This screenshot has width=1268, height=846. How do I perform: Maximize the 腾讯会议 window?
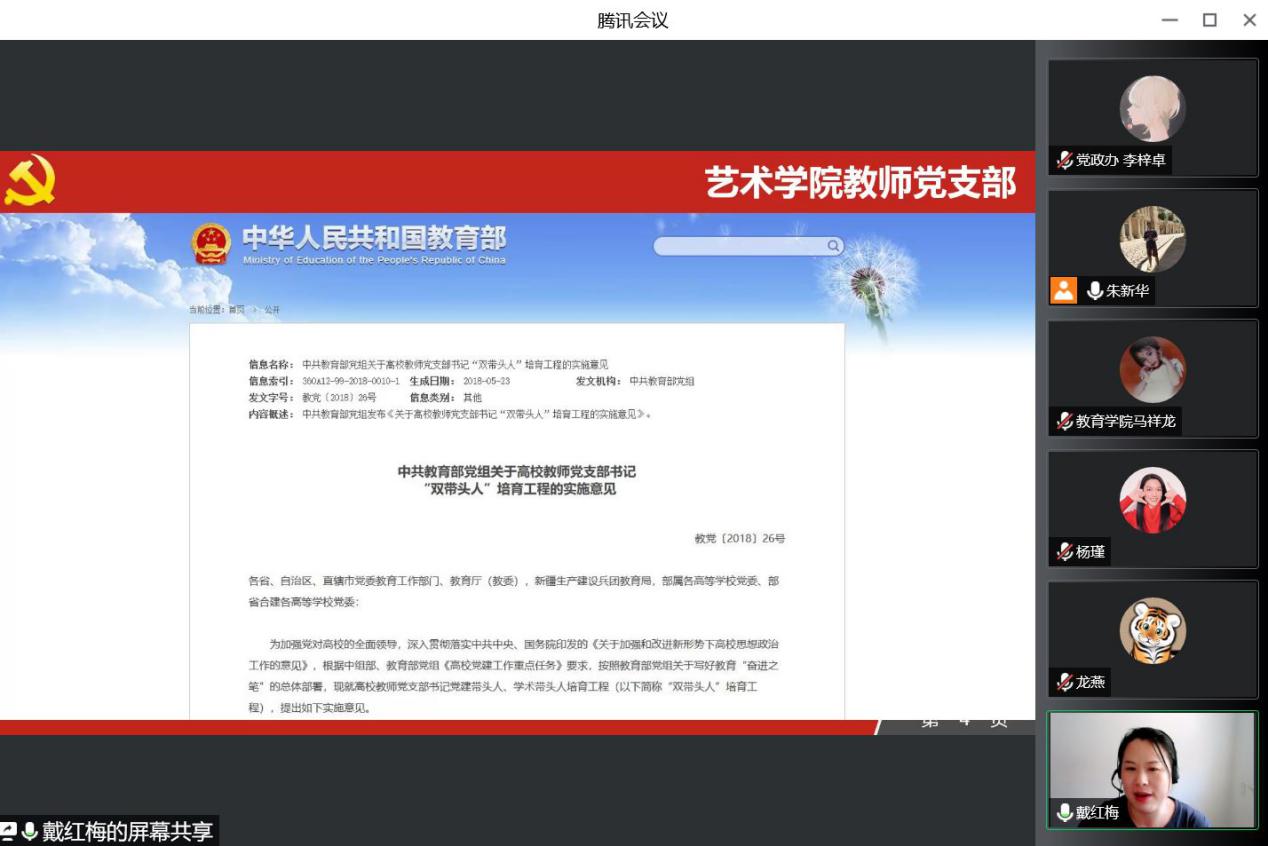click(x=1210, y=20)
